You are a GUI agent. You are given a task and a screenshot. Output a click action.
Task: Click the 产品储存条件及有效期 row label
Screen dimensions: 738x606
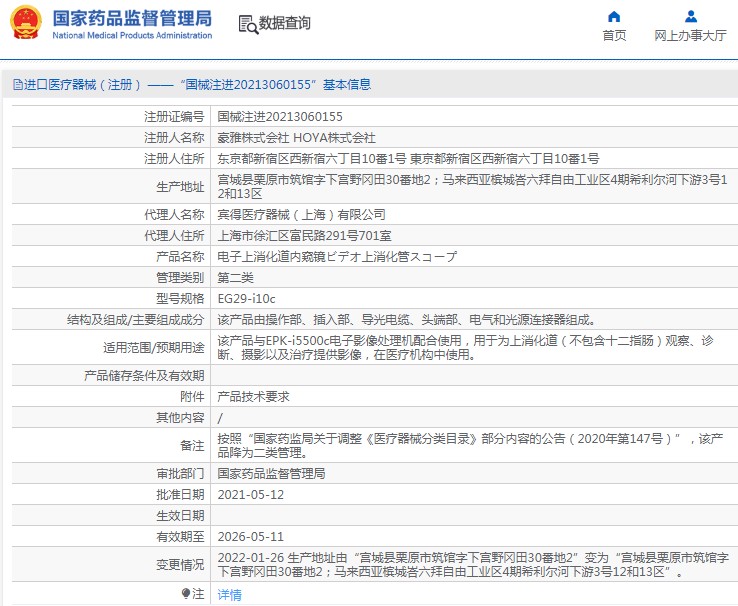pos(144,376)
